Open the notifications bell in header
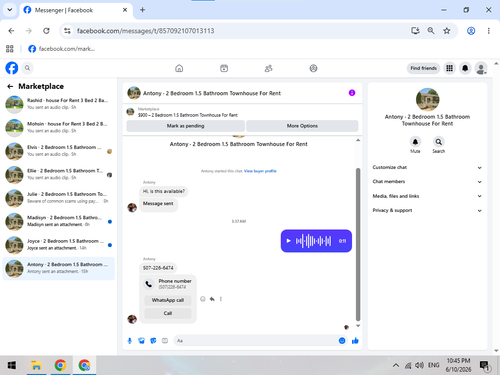The width and height of the screenshot is (500, 375). click(x=465, y=68)
